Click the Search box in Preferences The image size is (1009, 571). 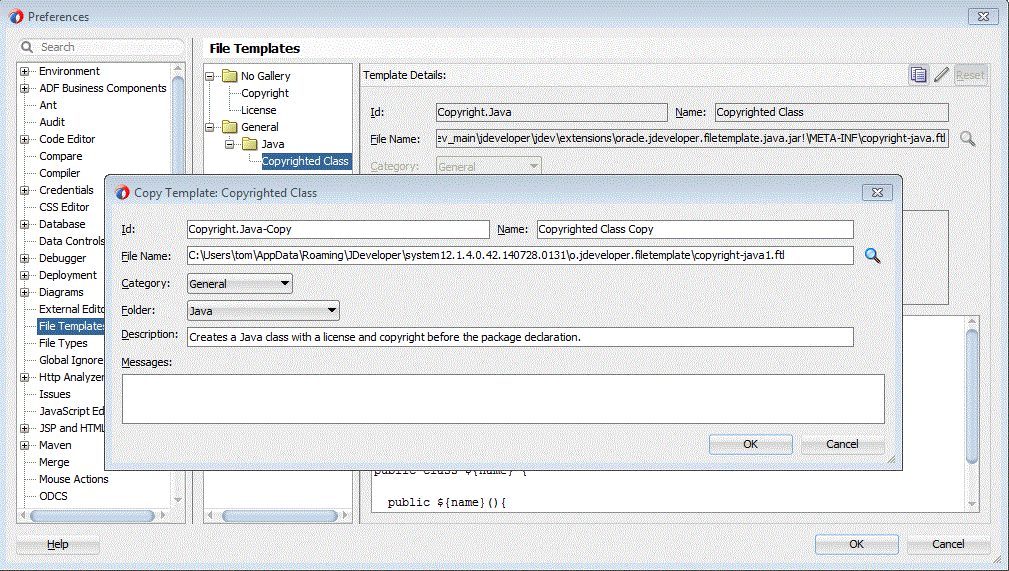[102, 47]
